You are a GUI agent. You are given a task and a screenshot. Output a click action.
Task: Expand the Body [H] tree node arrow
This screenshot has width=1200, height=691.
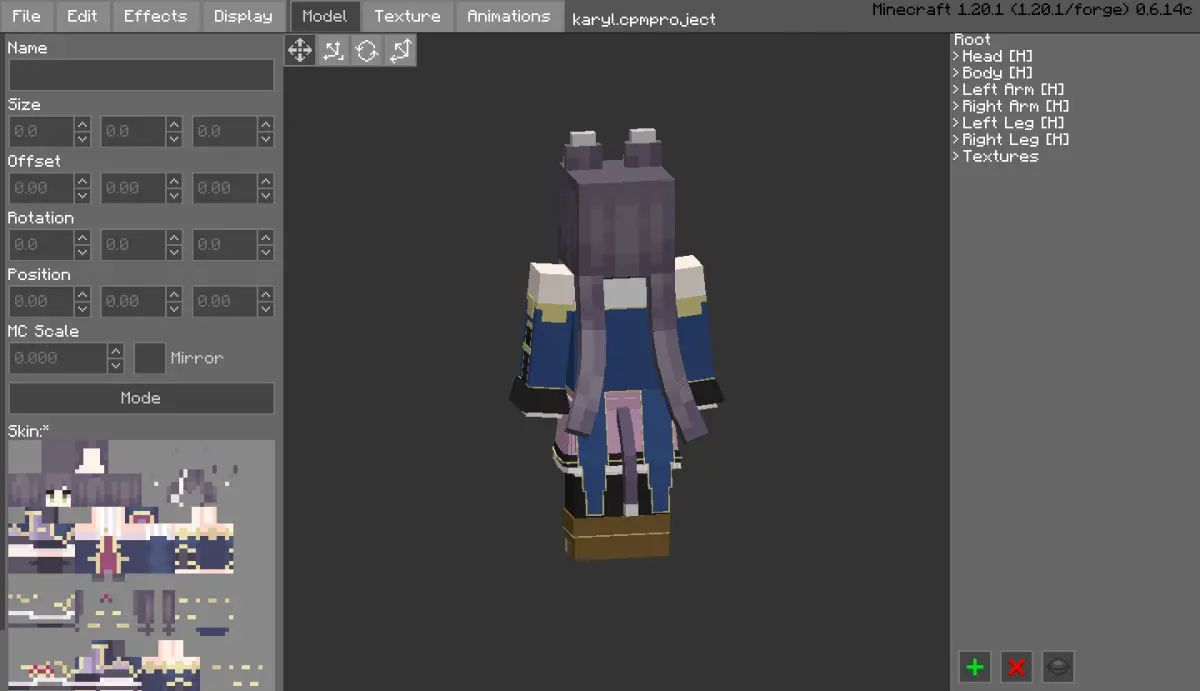956,73
